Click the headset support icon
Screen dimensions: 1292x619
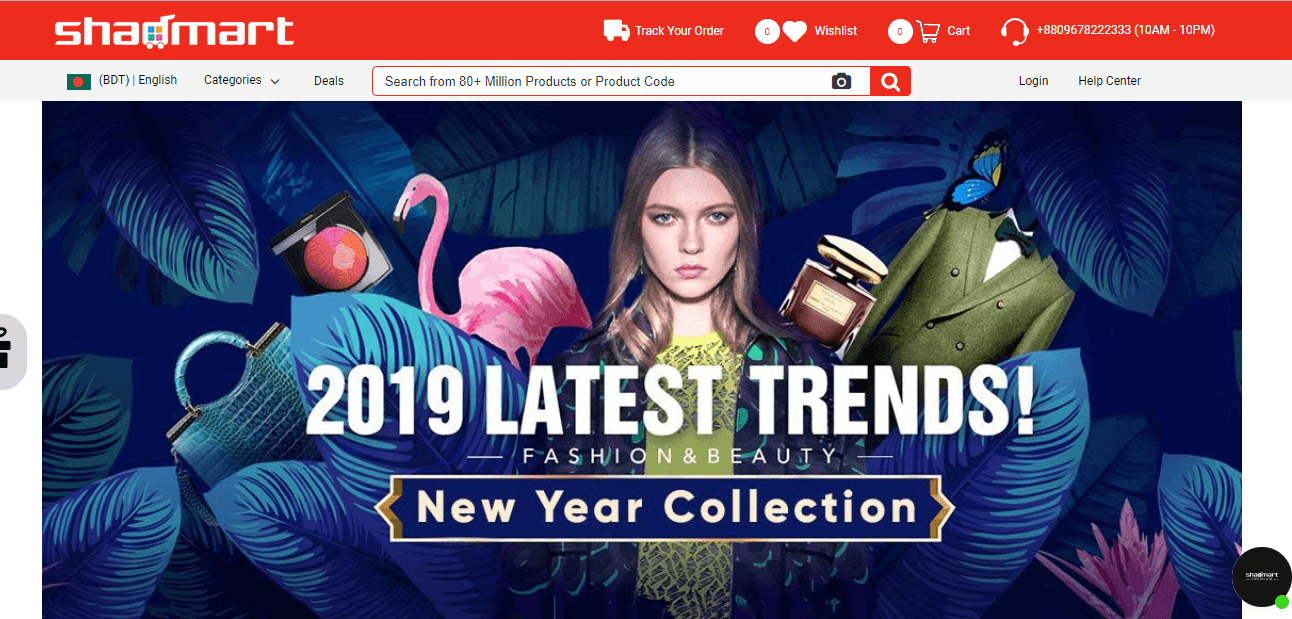coord(1015,32)
